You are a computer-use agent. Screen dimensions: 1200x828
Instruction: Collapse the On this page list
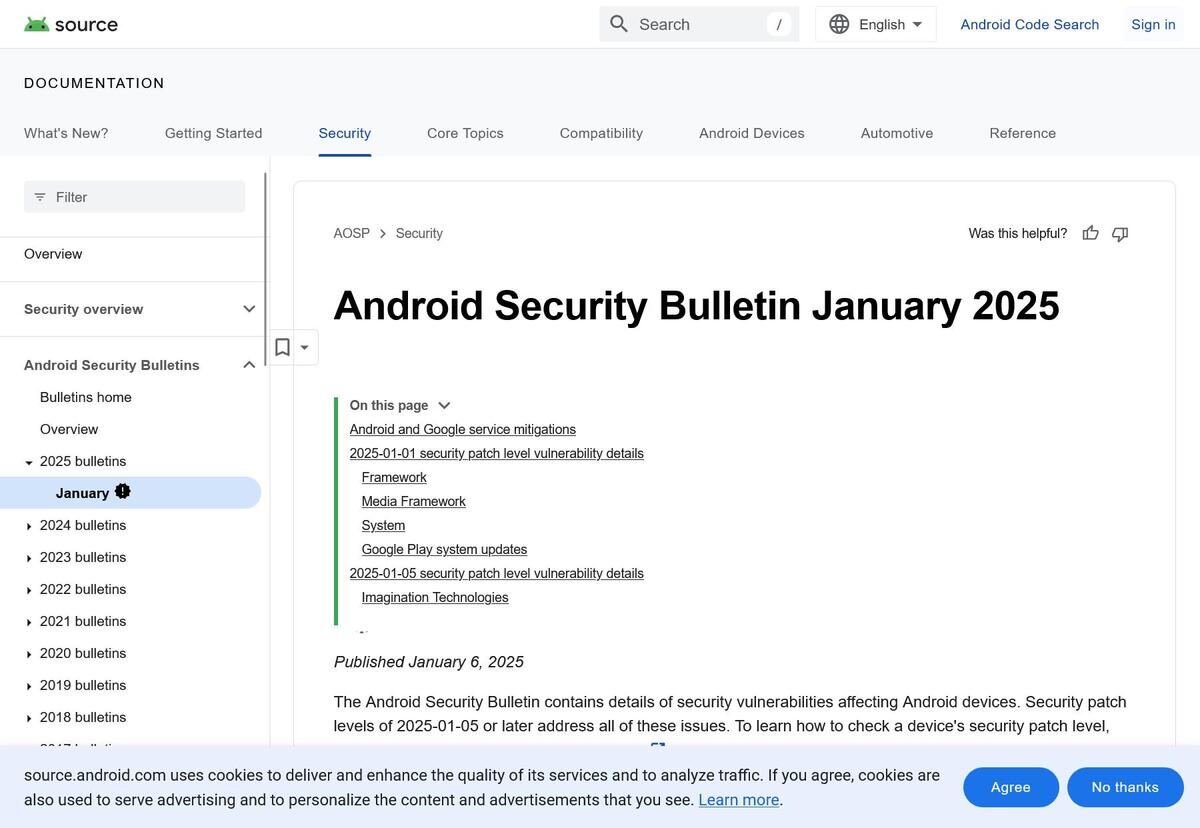click(x=444, y=405)
